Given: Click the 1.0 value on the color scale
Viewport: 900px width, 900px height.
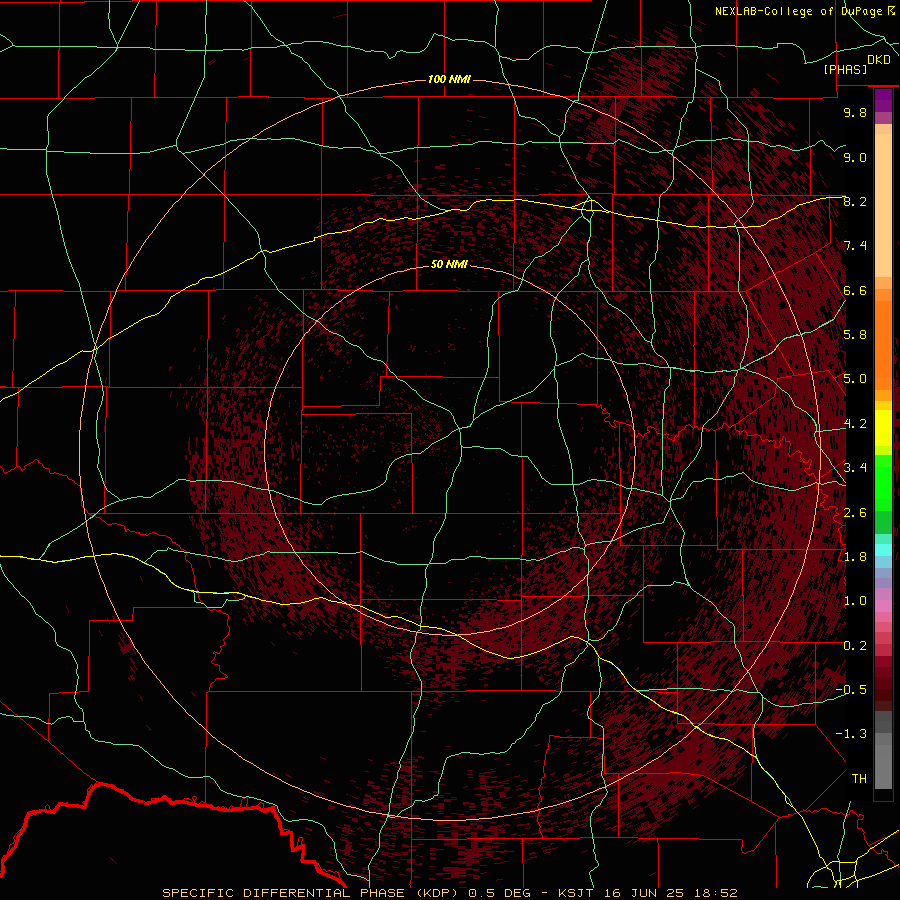Looking at the screenshot, I should click(855, 601).
